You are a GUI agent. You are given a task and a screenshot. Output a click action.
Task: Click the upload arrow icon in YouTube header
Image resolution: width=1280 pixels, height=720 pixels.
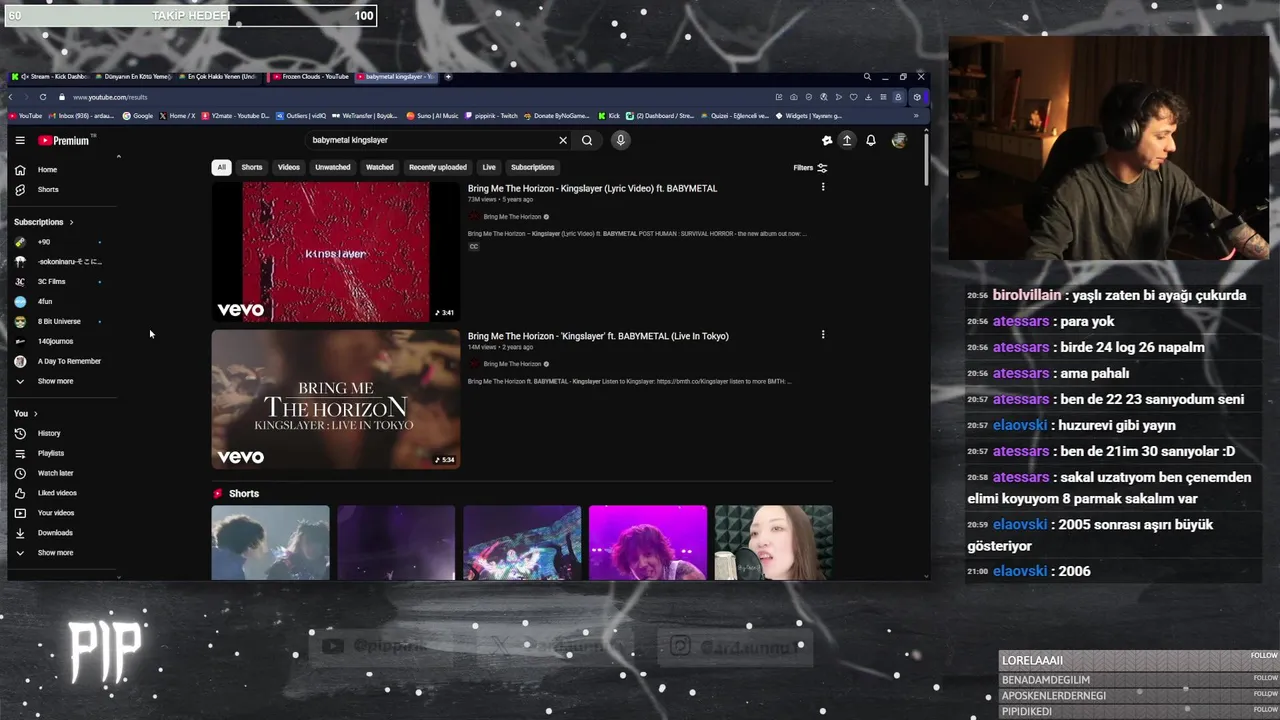point(847,141)
